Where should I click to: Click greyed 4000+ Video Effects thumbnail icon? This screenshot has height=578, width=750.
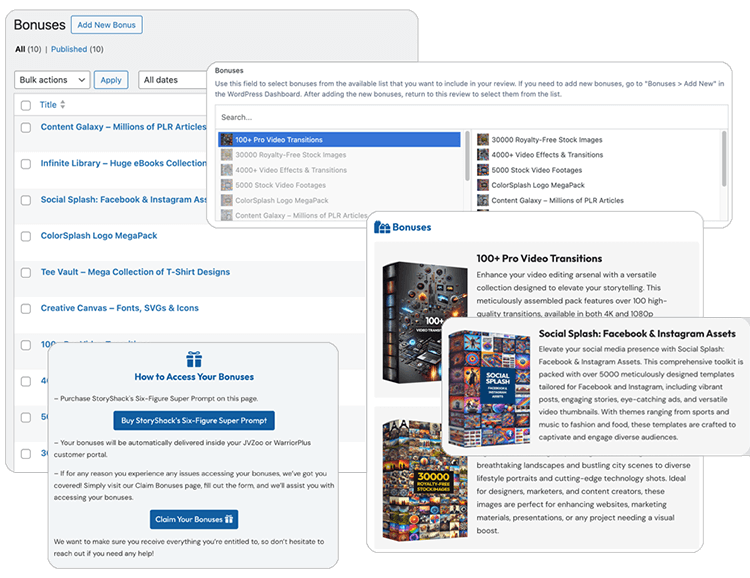[227, 170]
